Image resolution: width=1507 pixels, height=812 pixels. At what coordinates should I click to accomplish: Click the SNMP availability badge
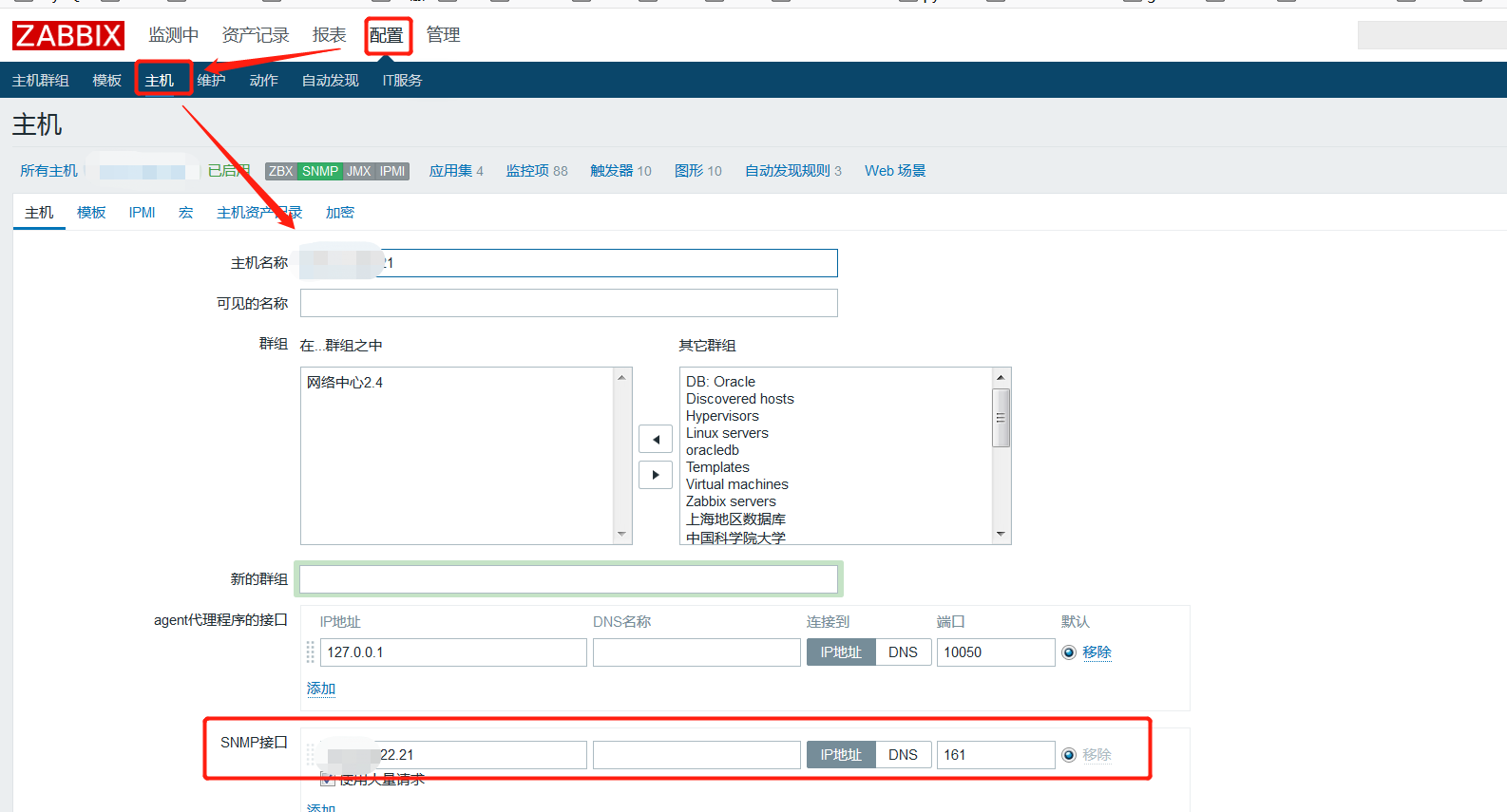click(320, 171)
